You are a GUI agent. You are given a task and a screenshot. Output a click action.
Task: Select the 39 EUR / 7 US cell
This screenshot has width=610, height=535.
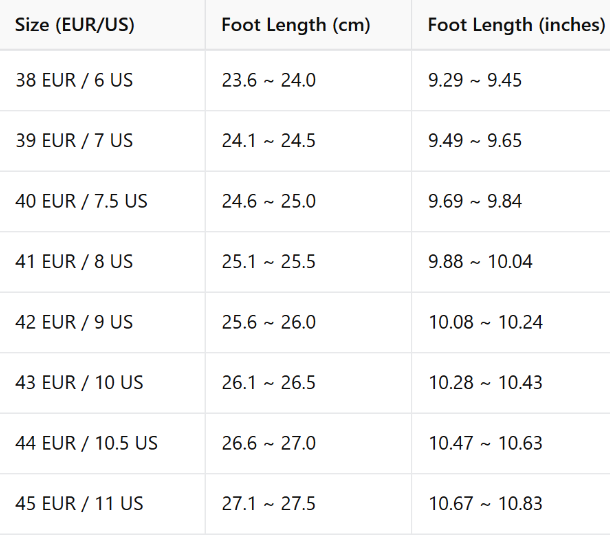click(x=73, y=141)
